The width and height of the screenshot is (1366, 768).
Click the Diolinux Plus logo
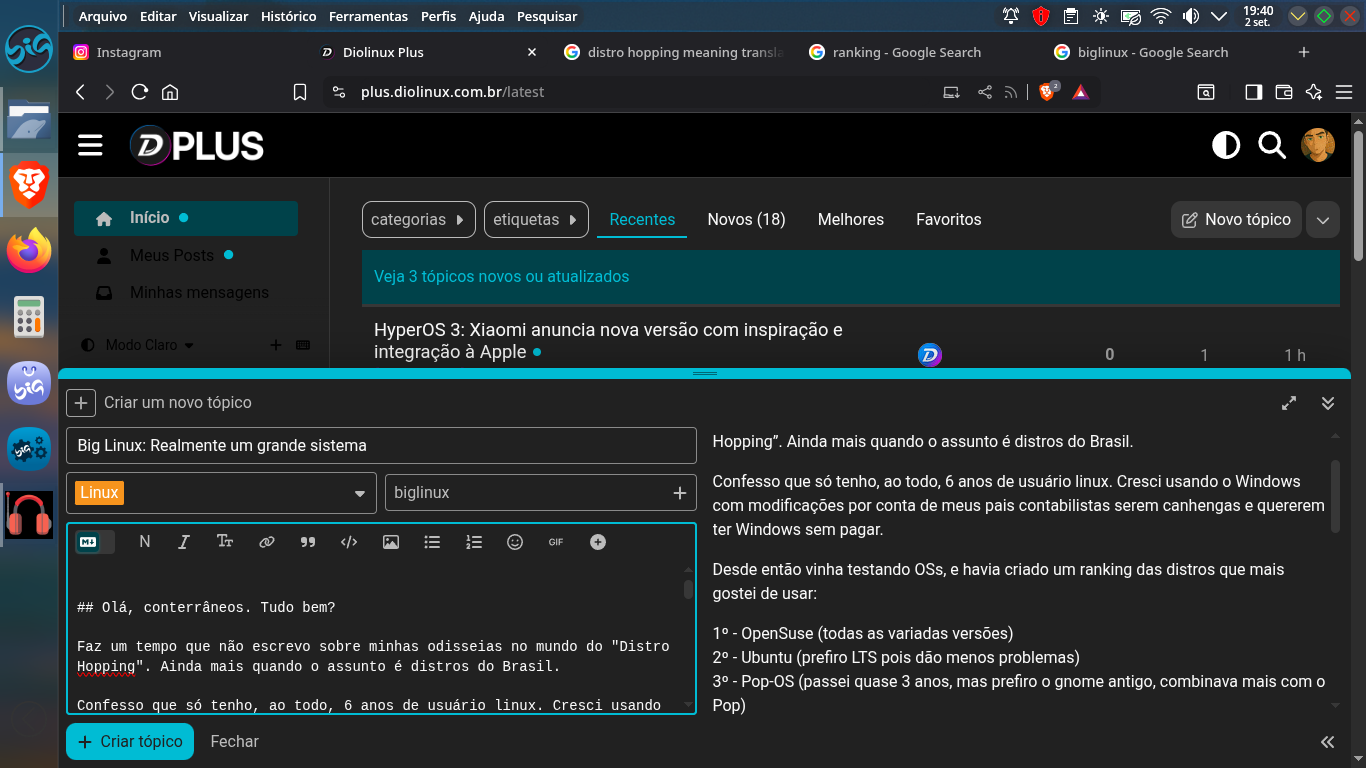point(197,146)
